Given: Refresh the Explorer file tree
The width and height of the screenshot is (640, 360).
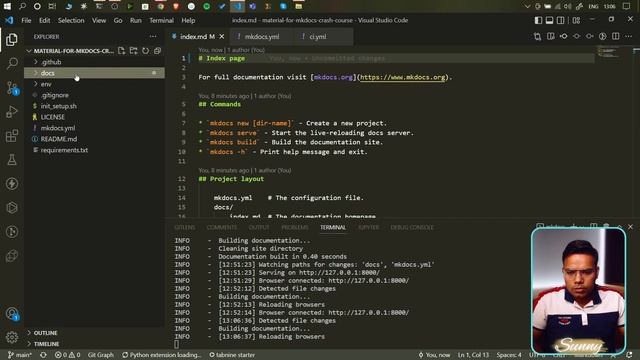Looking at the screenshot, I should click(145, 51).
